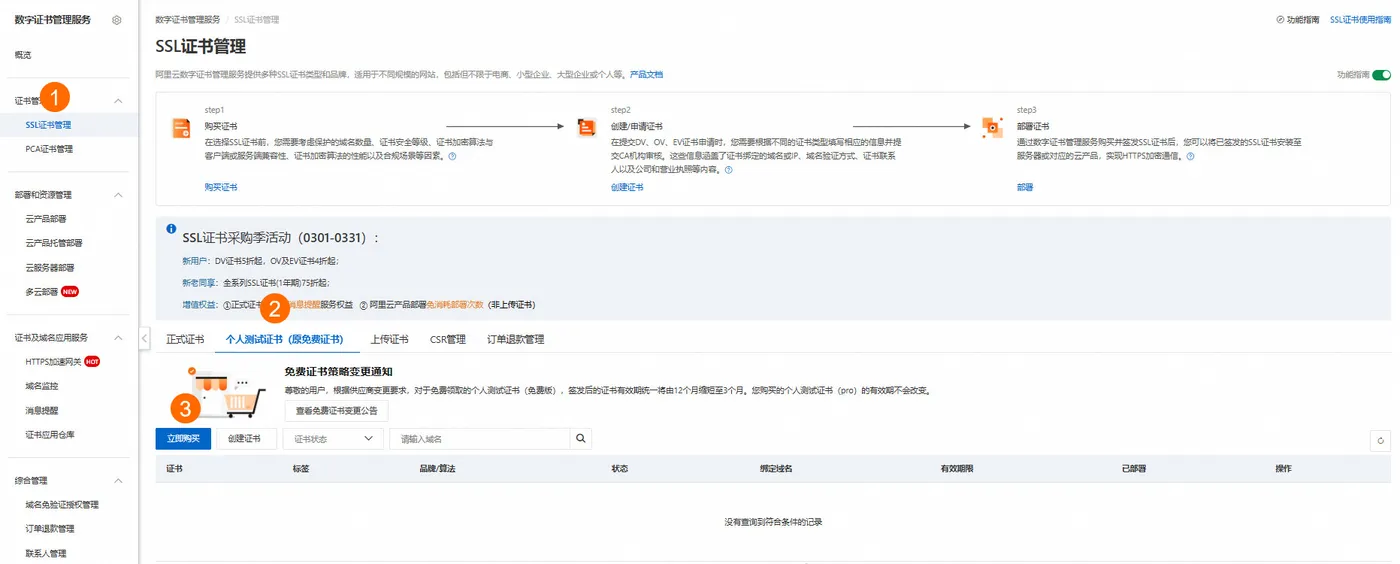
Task: Click the shopping cart storefront illustration
Action: click(x=228, y=394)
